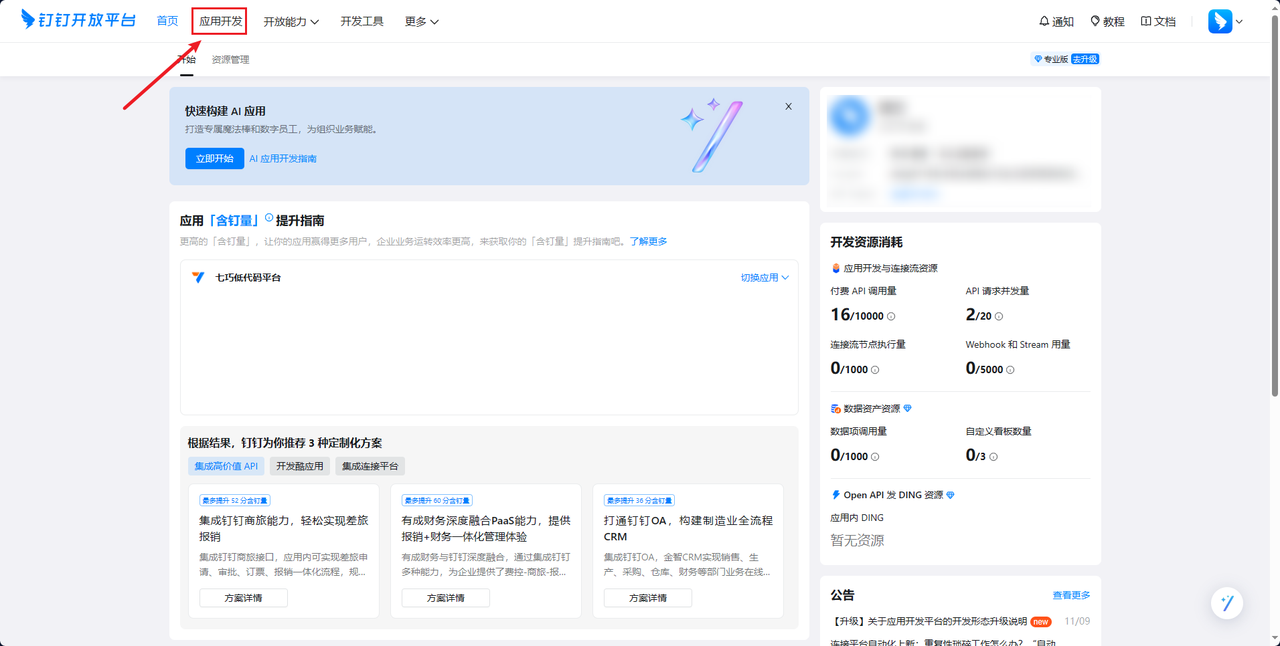Click the info icon beside 含钉量 title
1280x646 pixels.
tap(269, 217)
